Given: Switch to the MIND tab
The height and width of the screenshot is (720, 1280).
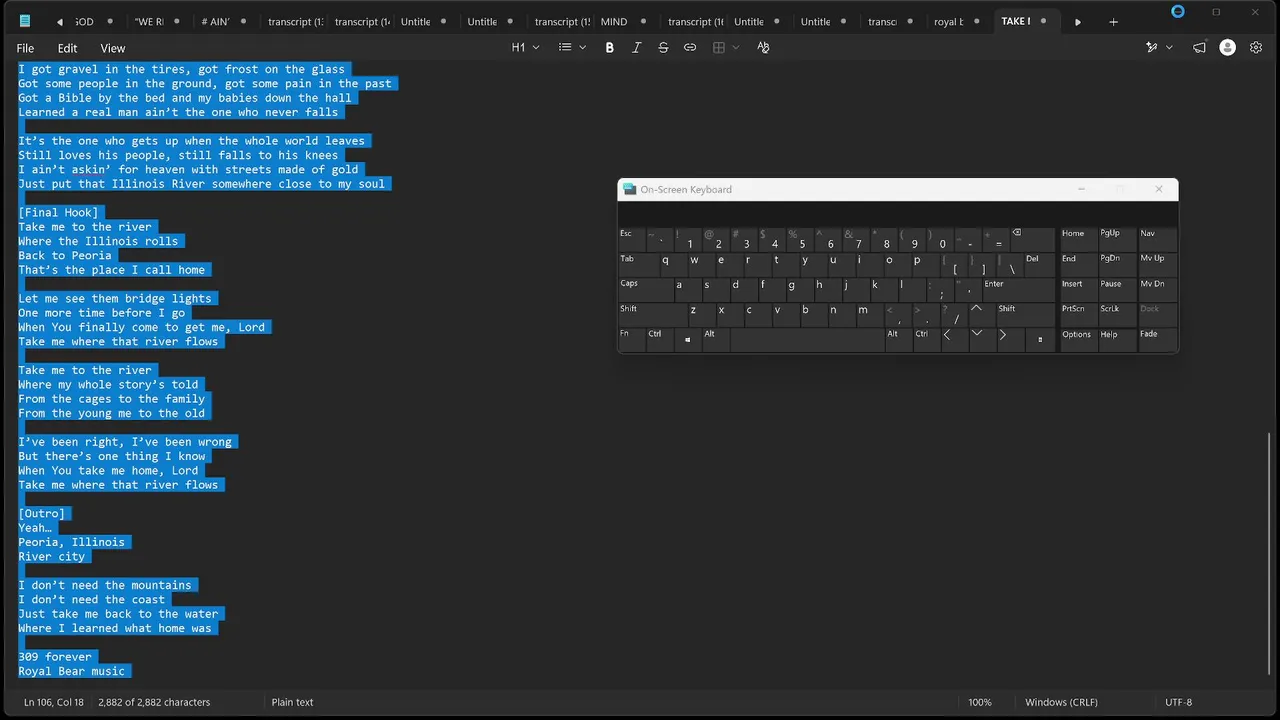Looking at the screenshot, I should click(x=626, y=22).
